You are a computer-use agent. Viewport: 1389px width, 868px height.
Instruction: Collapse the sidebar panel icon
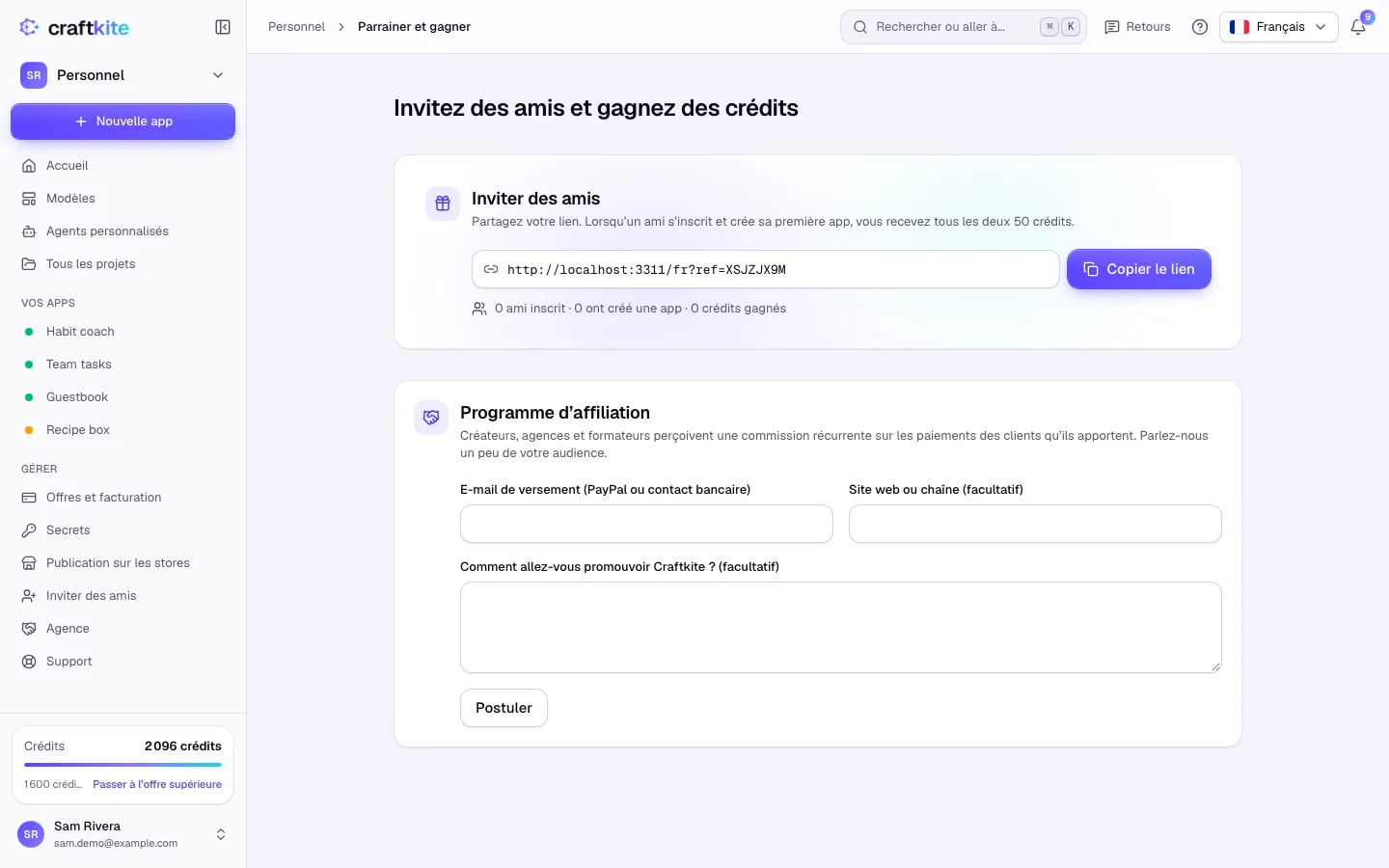coord(223,27)
